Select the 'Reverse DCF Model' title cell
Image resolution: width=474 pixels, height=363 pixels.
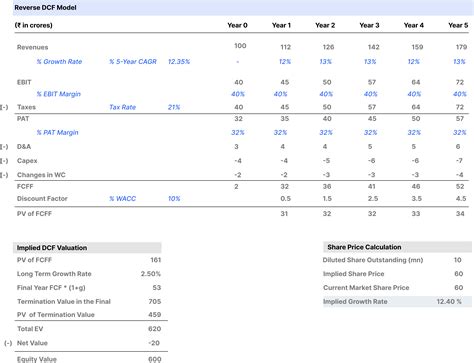(45, 7)
